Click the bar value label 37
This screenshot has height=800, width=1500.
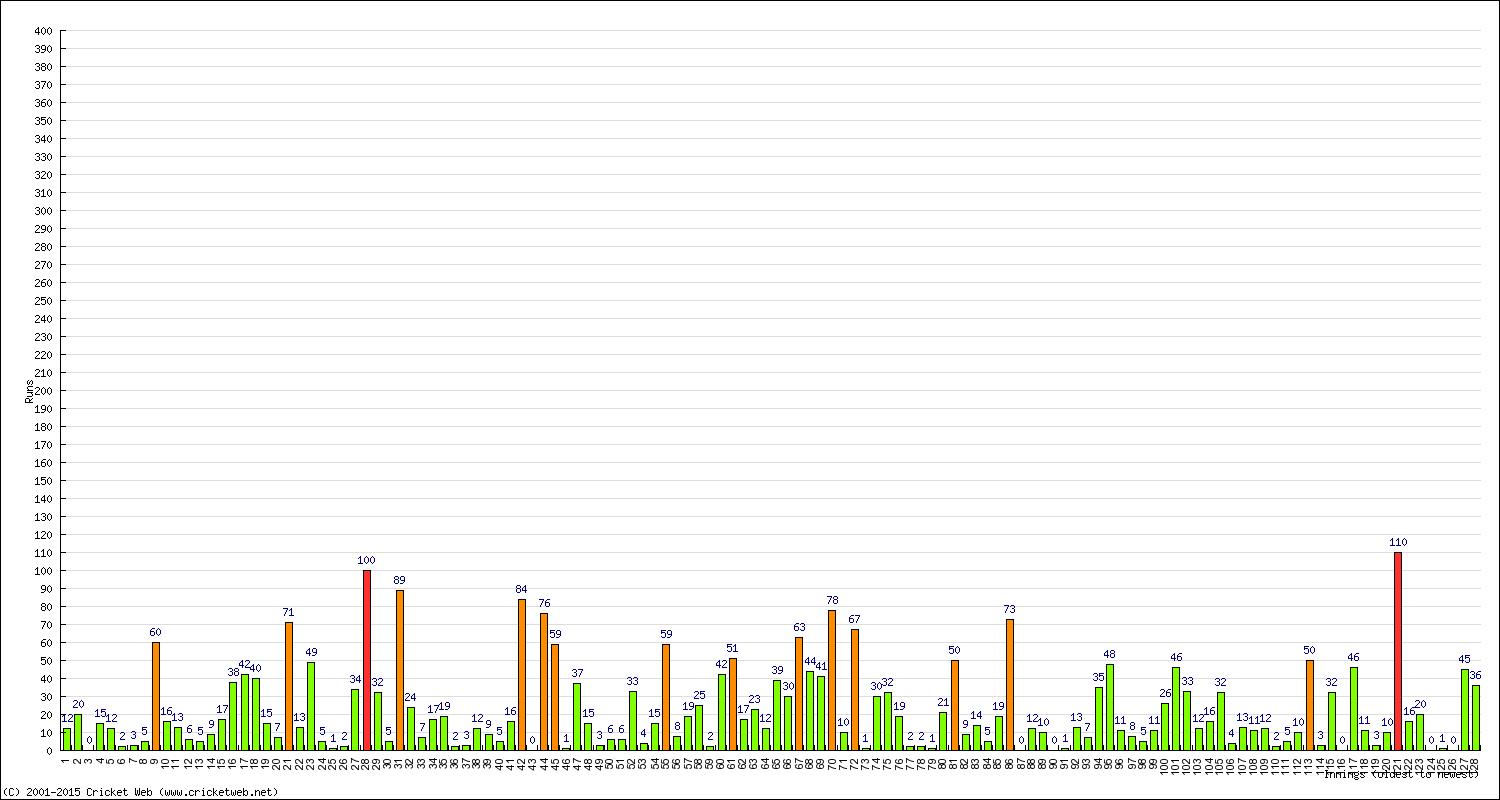(577, 673)
